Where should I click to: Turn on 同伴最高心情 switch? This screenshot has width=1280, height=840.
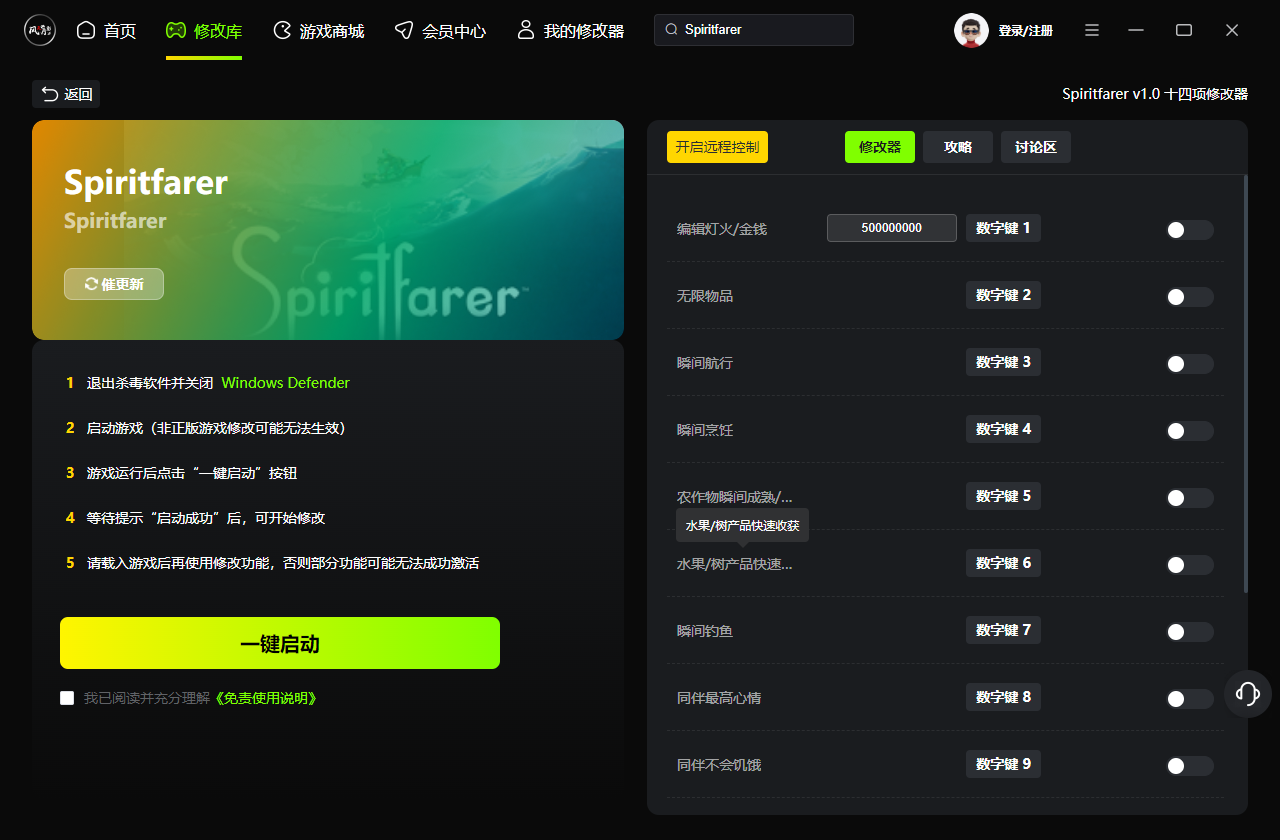click(x=1189, y=699)
